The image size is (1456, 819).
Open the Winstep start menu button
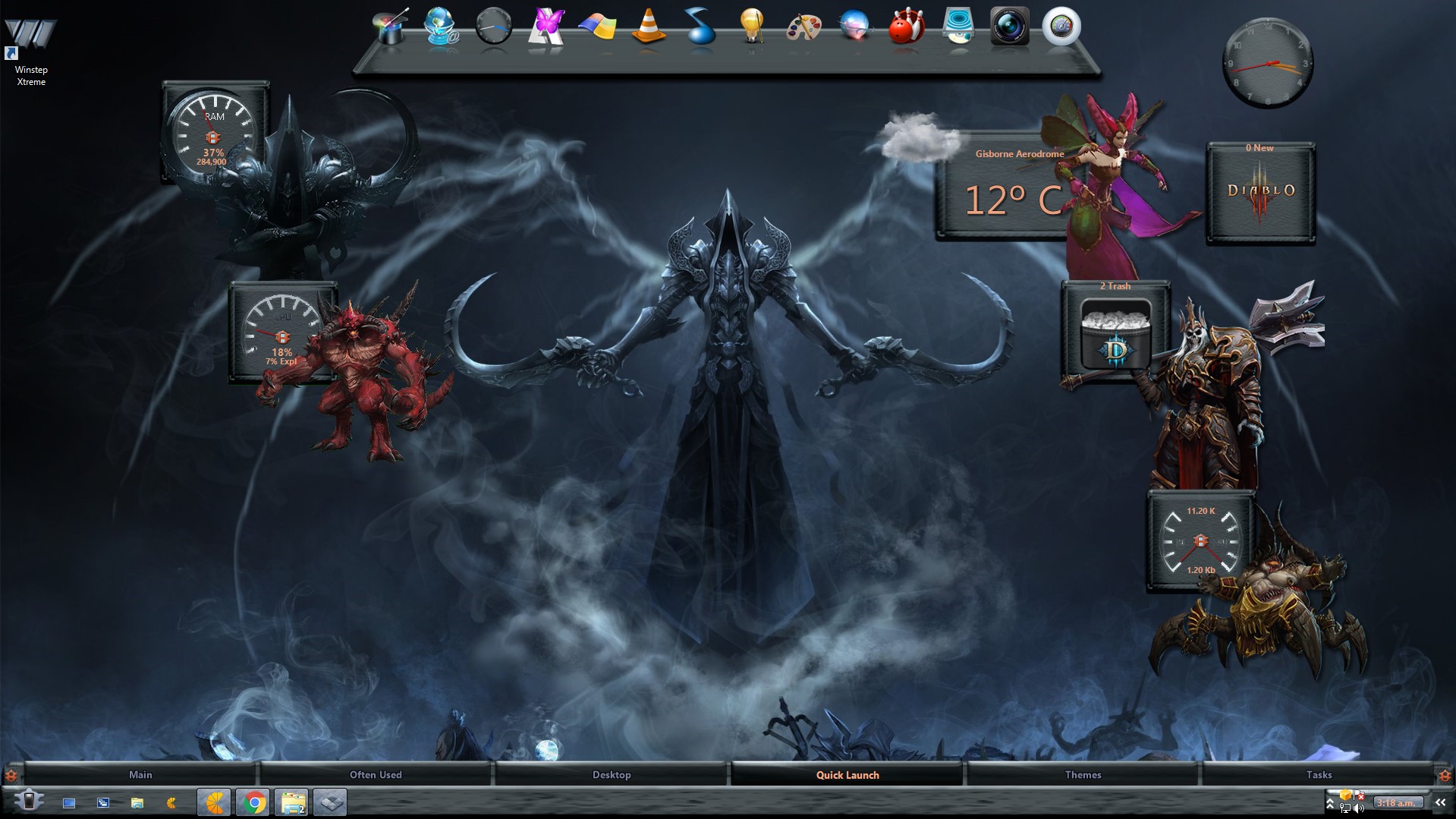(x=29, y=802)
